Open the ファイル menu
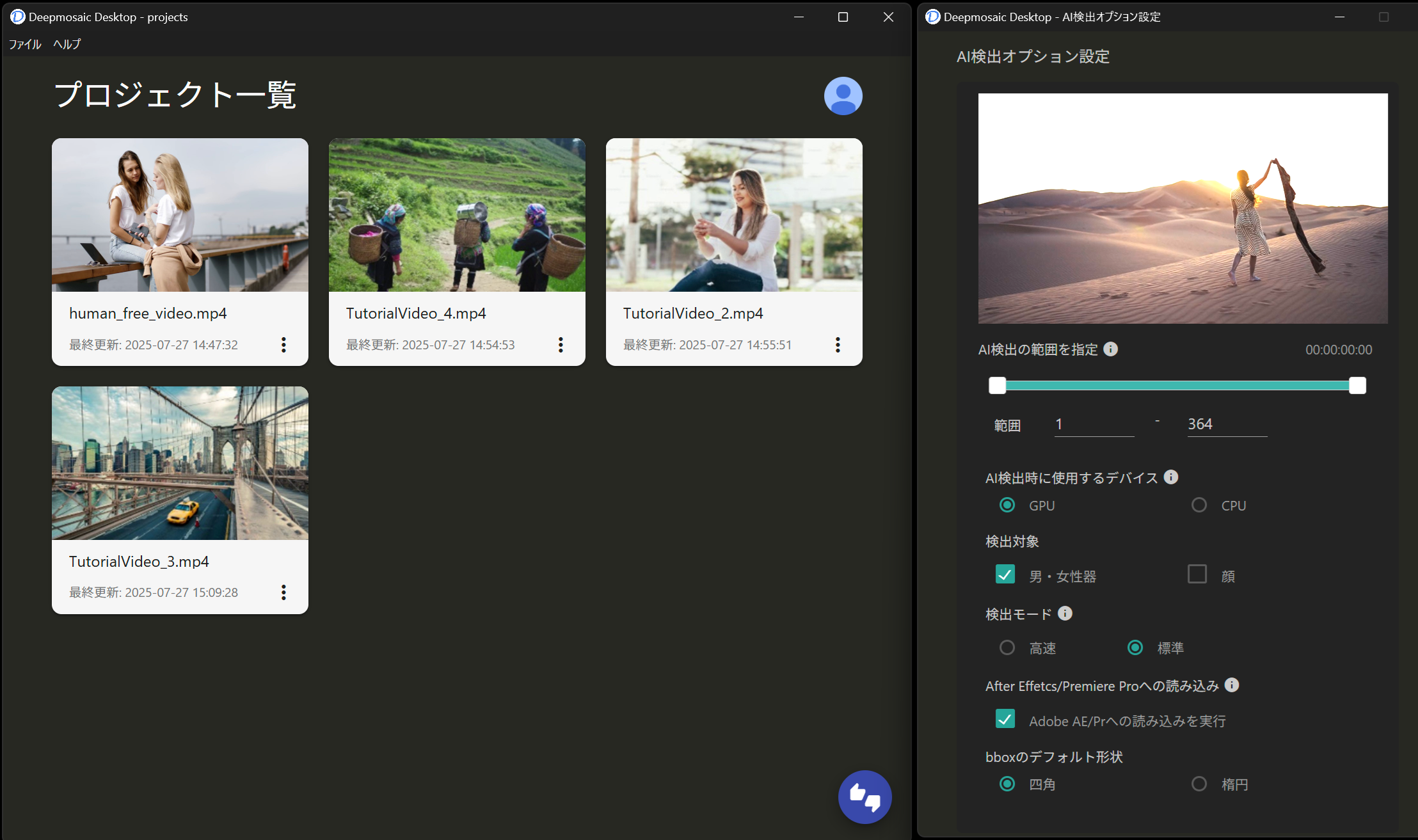 pos(25,44)
